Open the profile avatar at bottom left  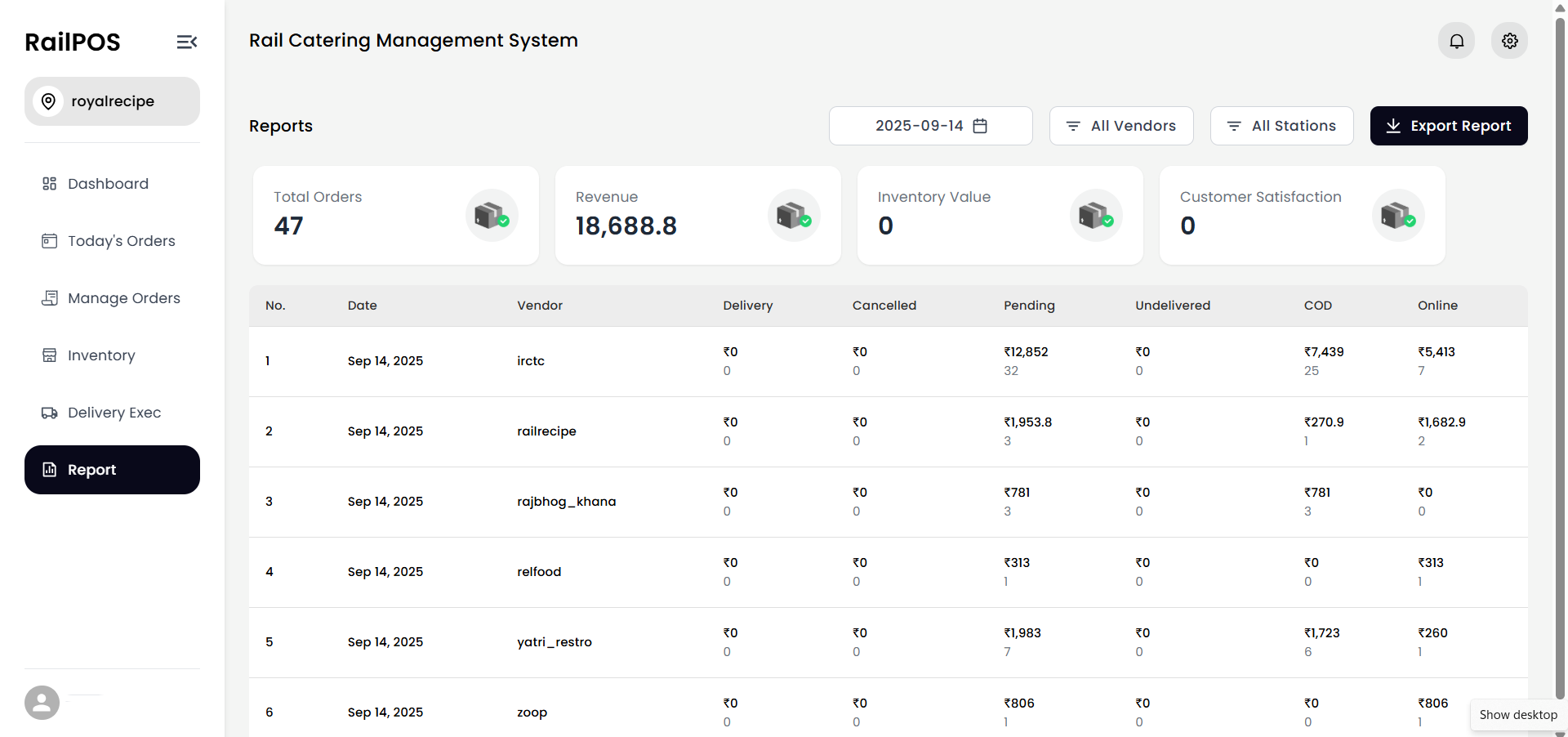pos(41,703)
